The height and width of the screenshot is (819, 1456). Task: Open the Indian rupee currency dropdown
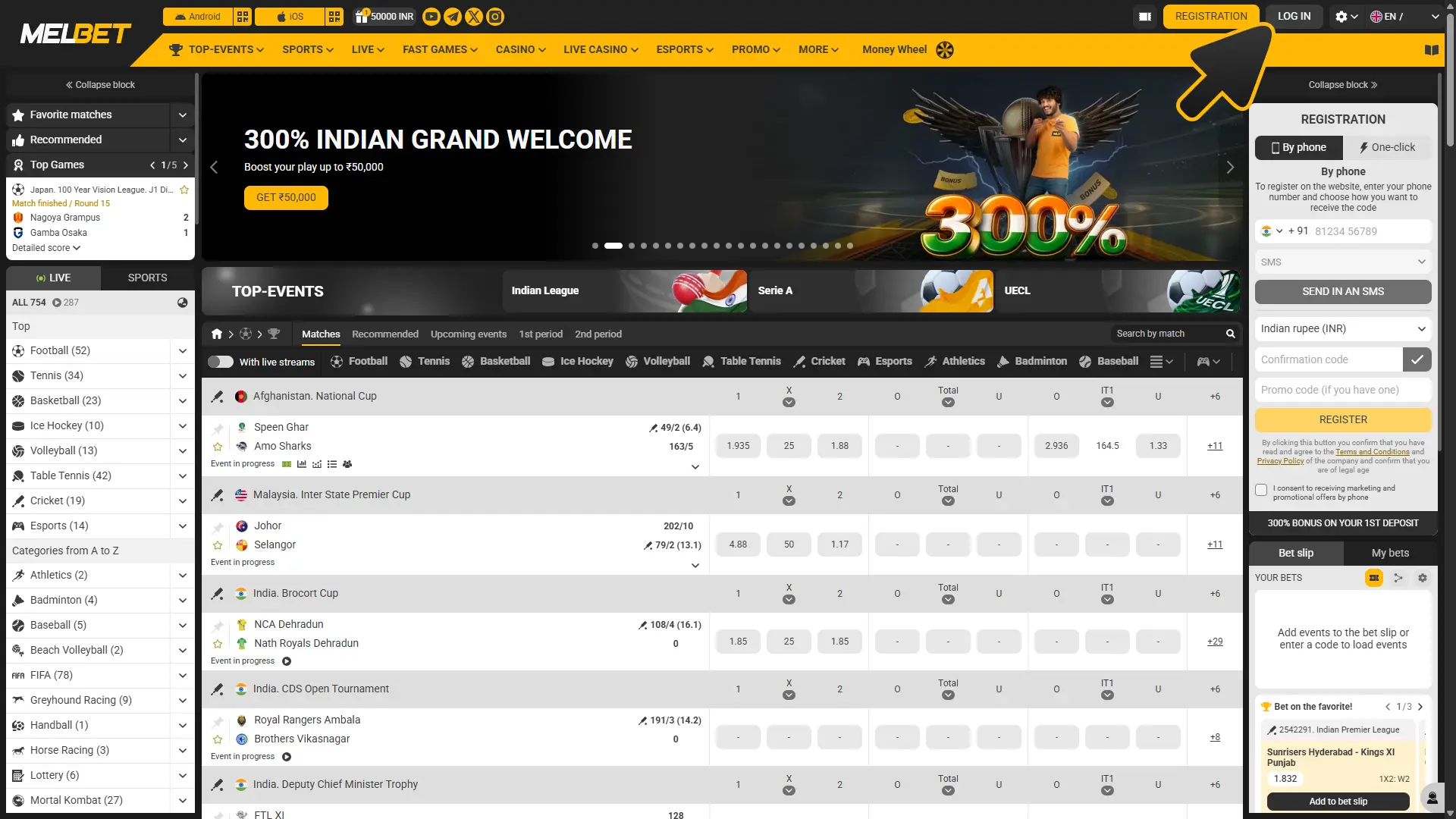(1343, 328)
